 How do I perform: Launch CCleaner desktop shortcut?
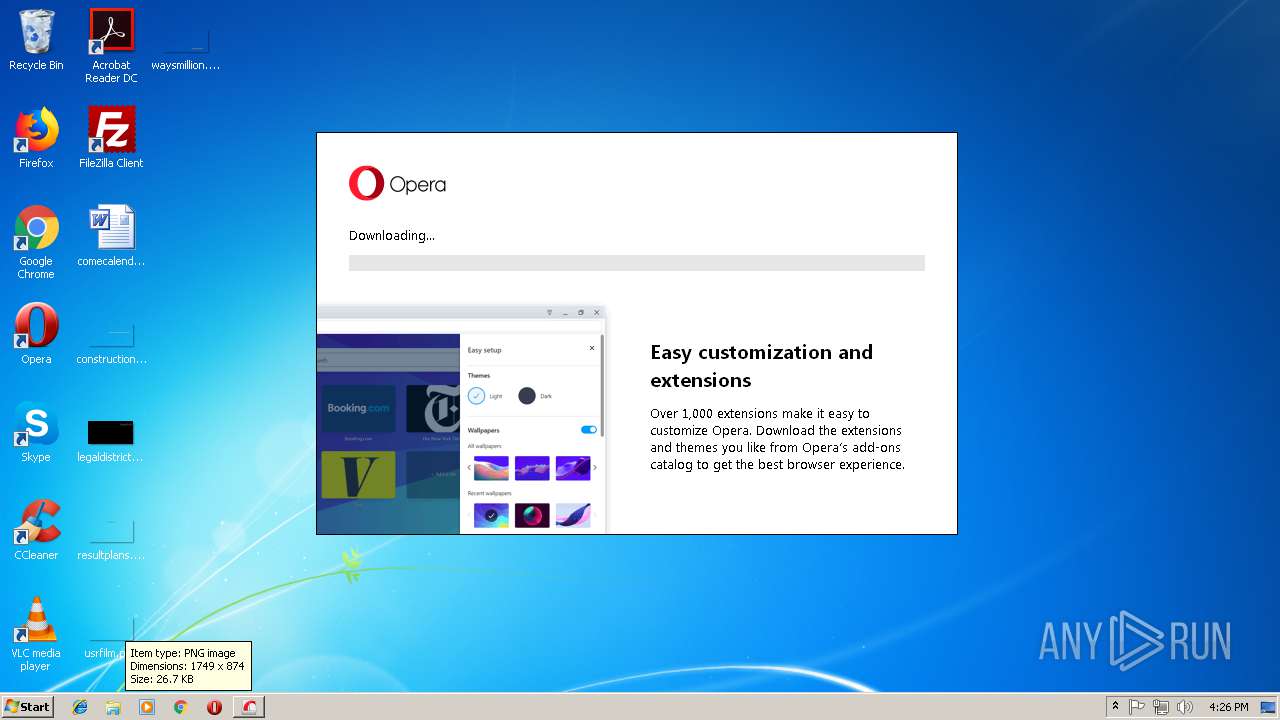(x=36, y=530)
